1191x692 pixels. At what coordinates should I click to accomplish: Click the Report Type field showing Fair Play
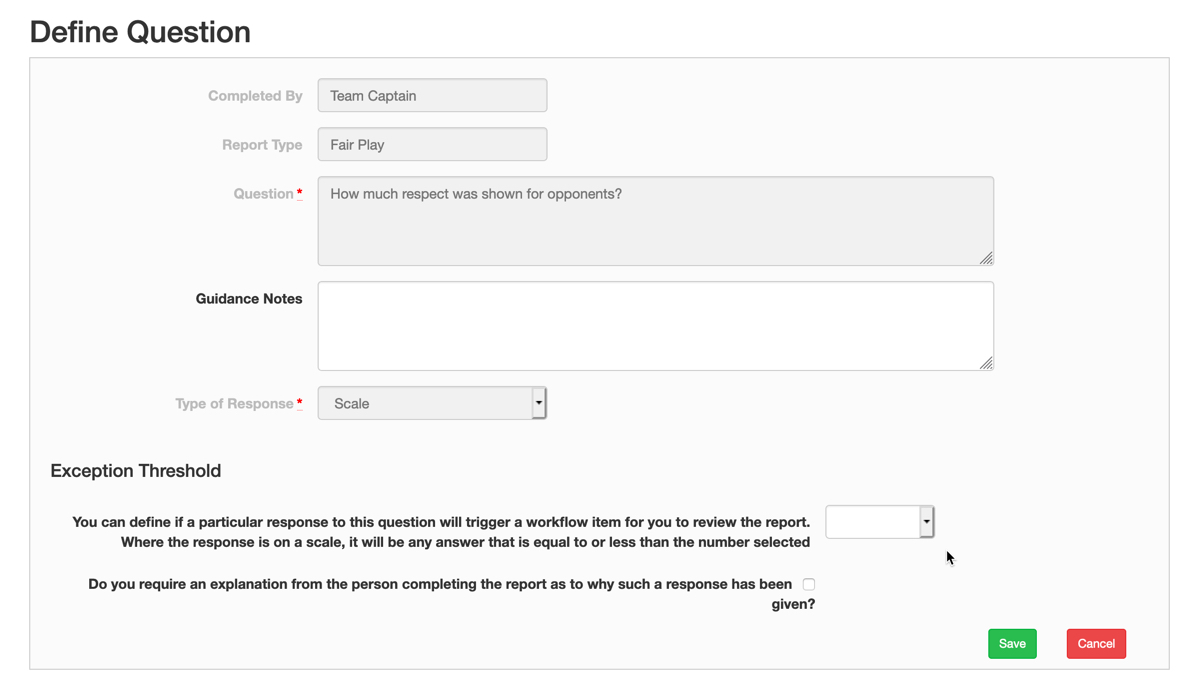pyautogui.click(x=432, y=144)
